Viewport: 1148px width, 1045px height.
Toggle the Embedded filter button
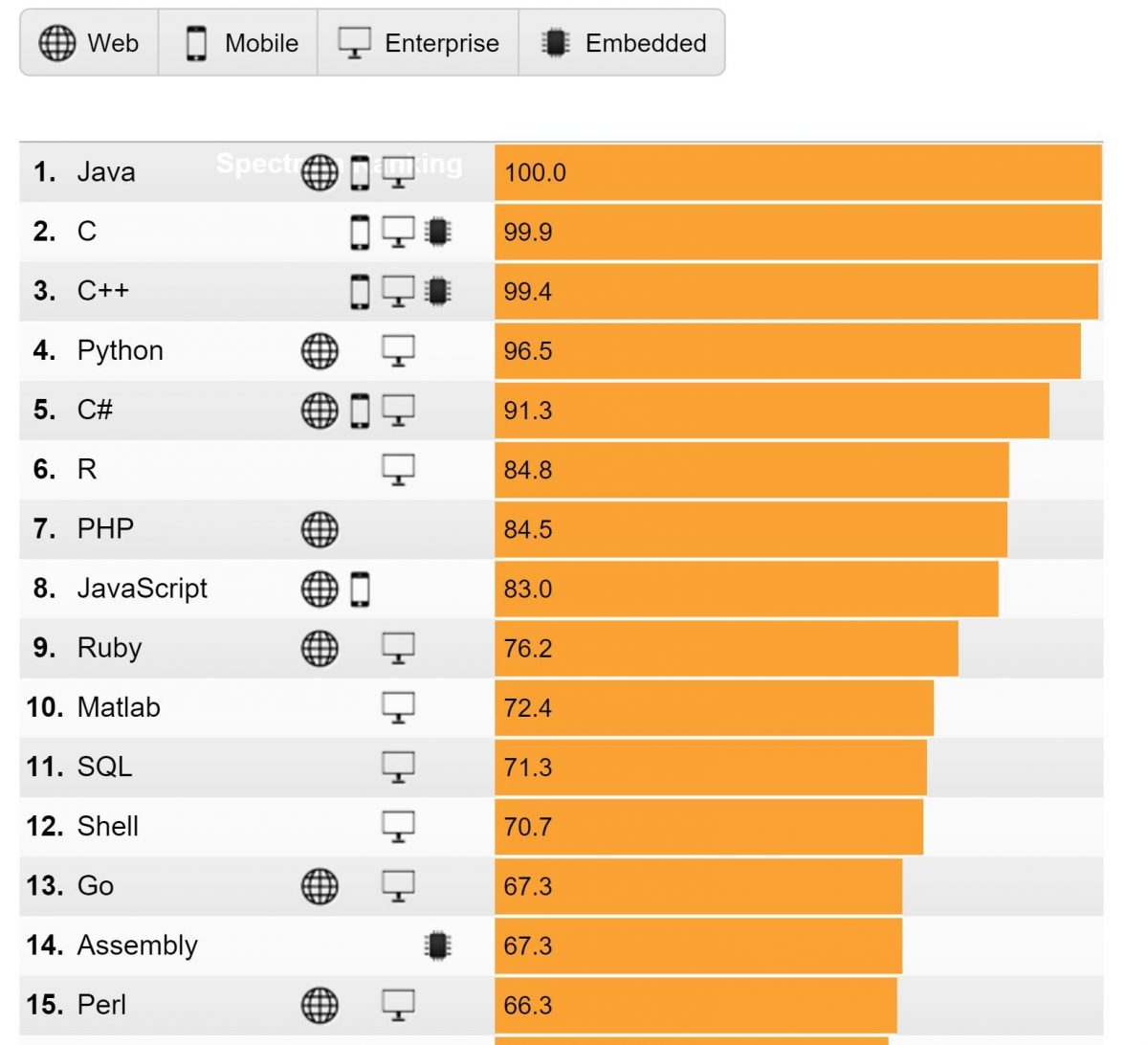click(x=623, y=43)
